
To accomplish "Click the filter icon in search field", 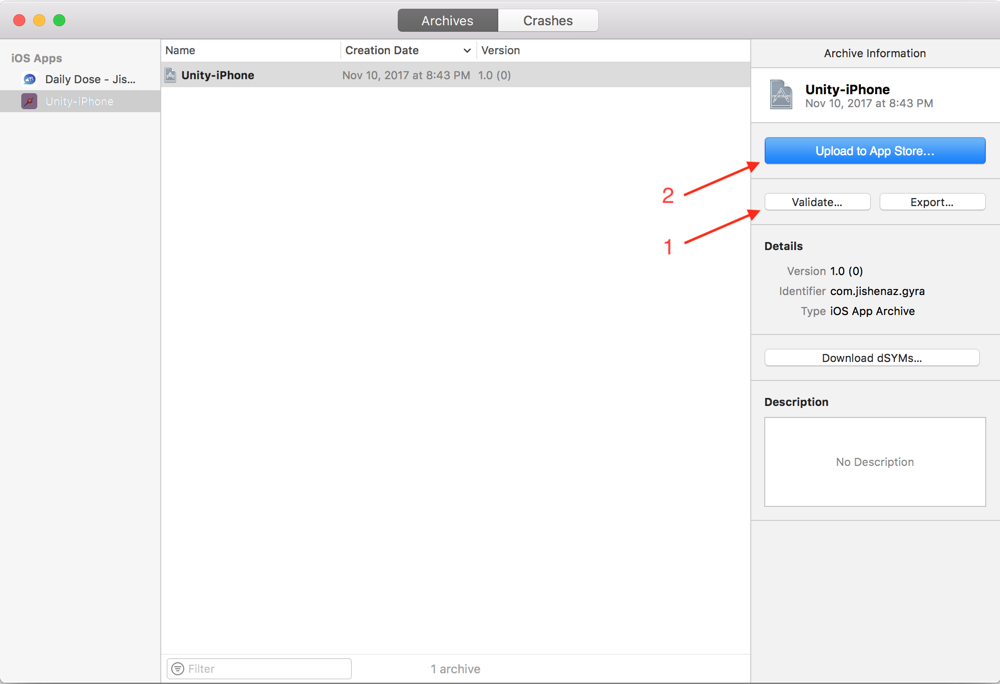I will coord(178,669).
